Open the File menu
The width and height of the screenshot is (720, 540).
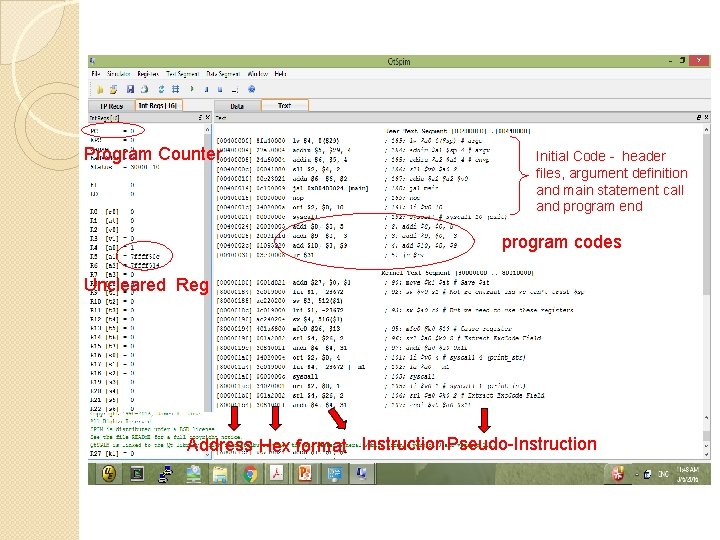(96, 73)
